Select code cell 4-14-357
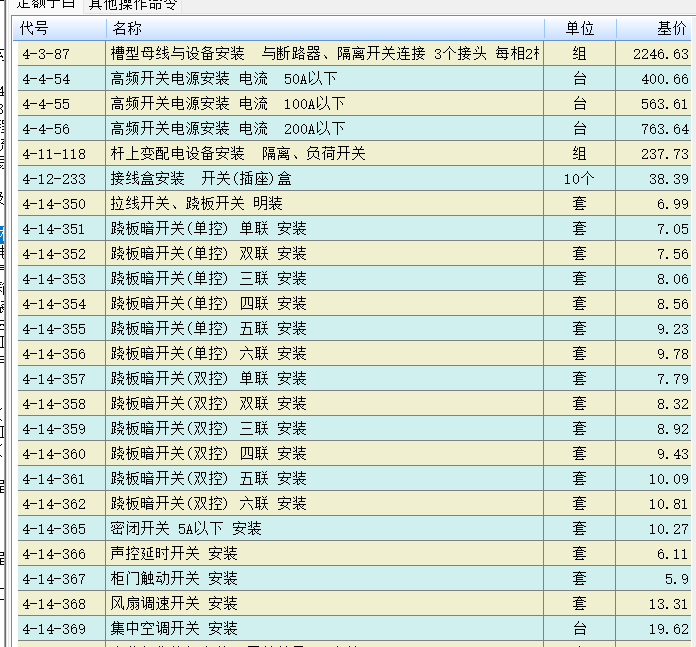696x647 pixels. pos(62,379)
